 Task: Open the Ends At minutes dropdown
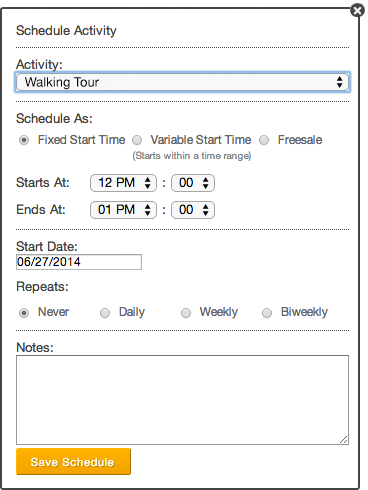point(193,210)
